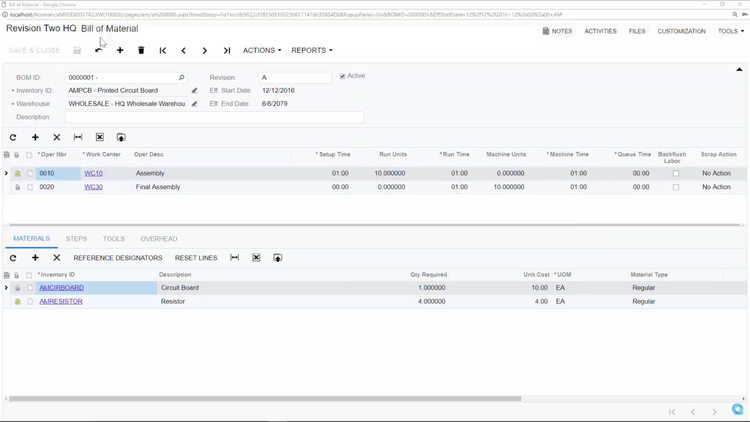This screenshot has height=422, width=750.
Task: Jump to the last record
Action: (227, 50)
